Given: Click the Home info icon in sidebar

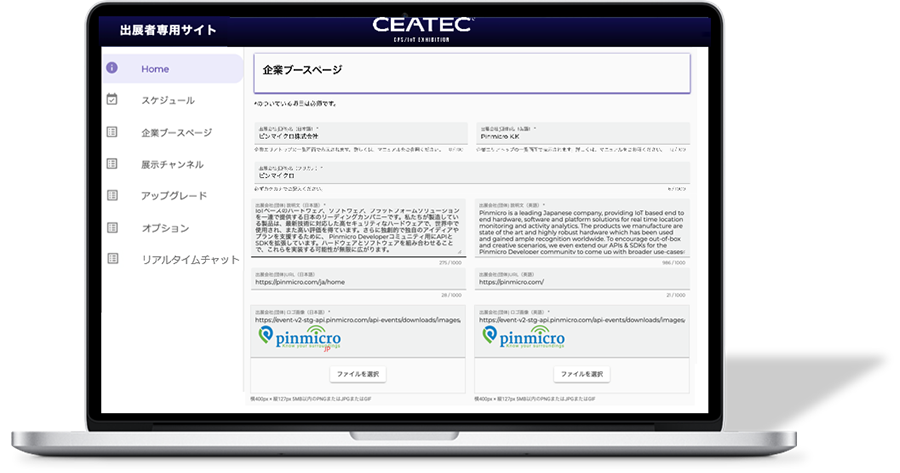Looking at the screenshot, I should 112,68.
